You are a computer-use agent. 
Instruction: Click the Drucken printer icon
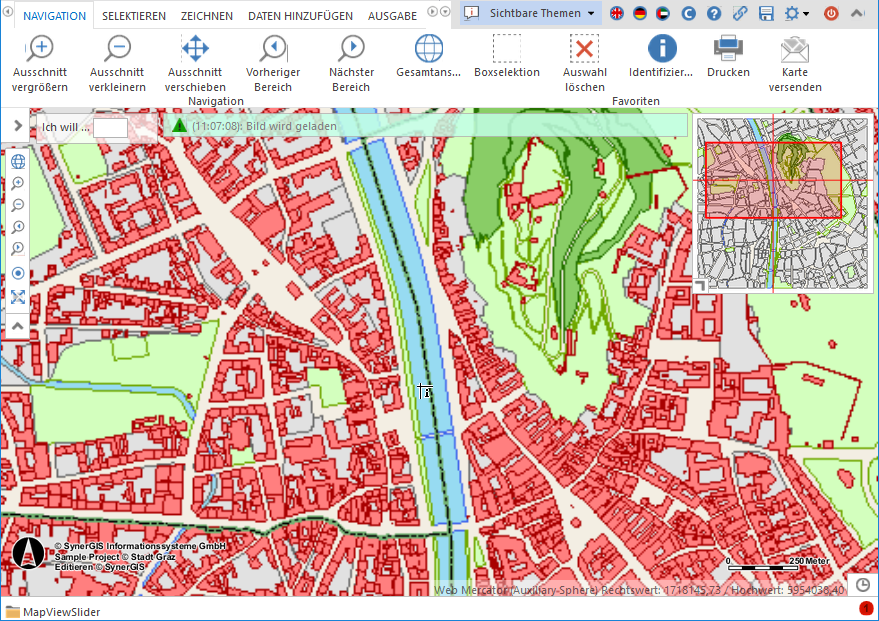click(727, 48)
